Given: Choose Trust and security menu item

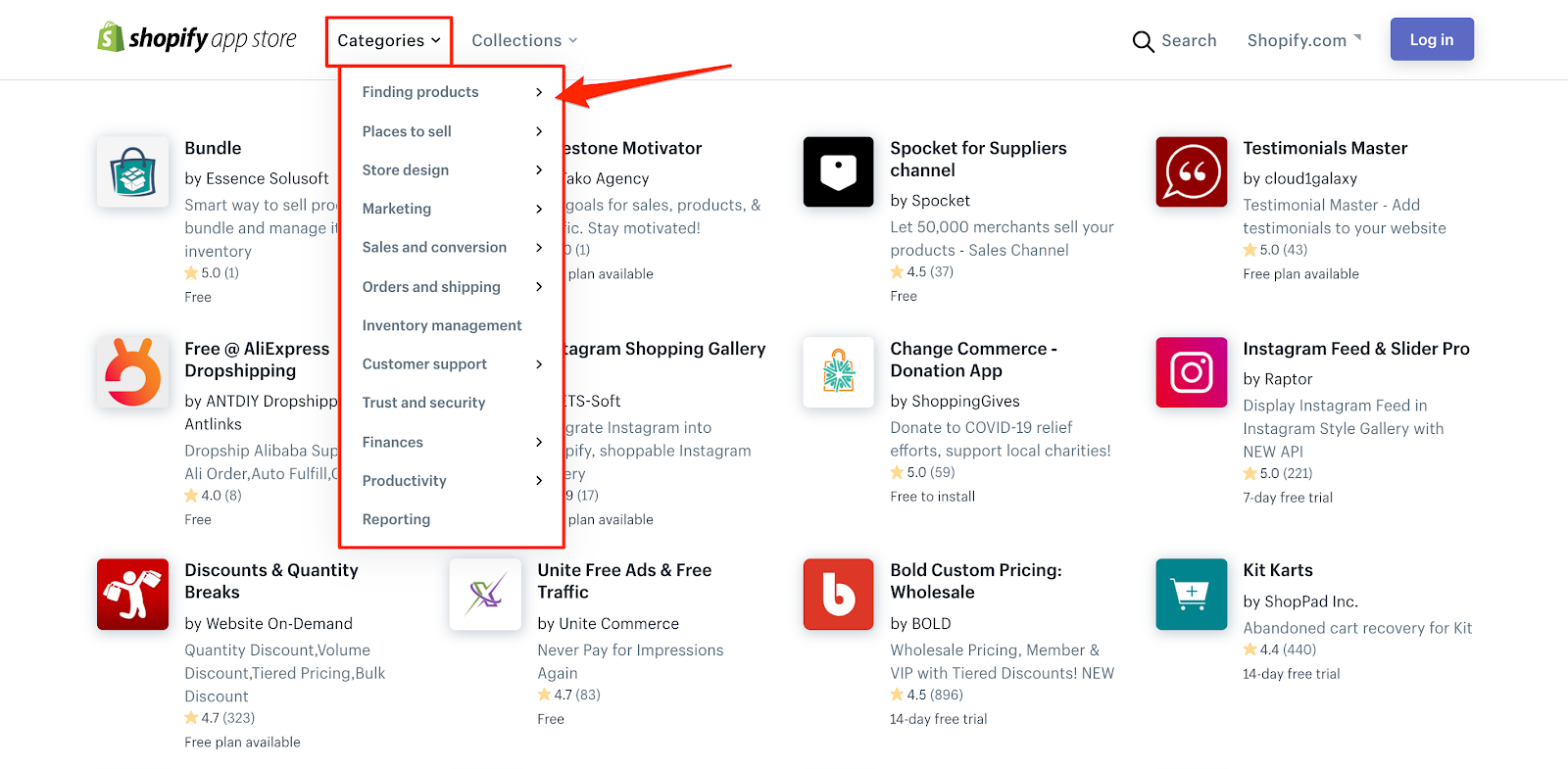Looking at the screenshot, I should [x=423, y=403].
